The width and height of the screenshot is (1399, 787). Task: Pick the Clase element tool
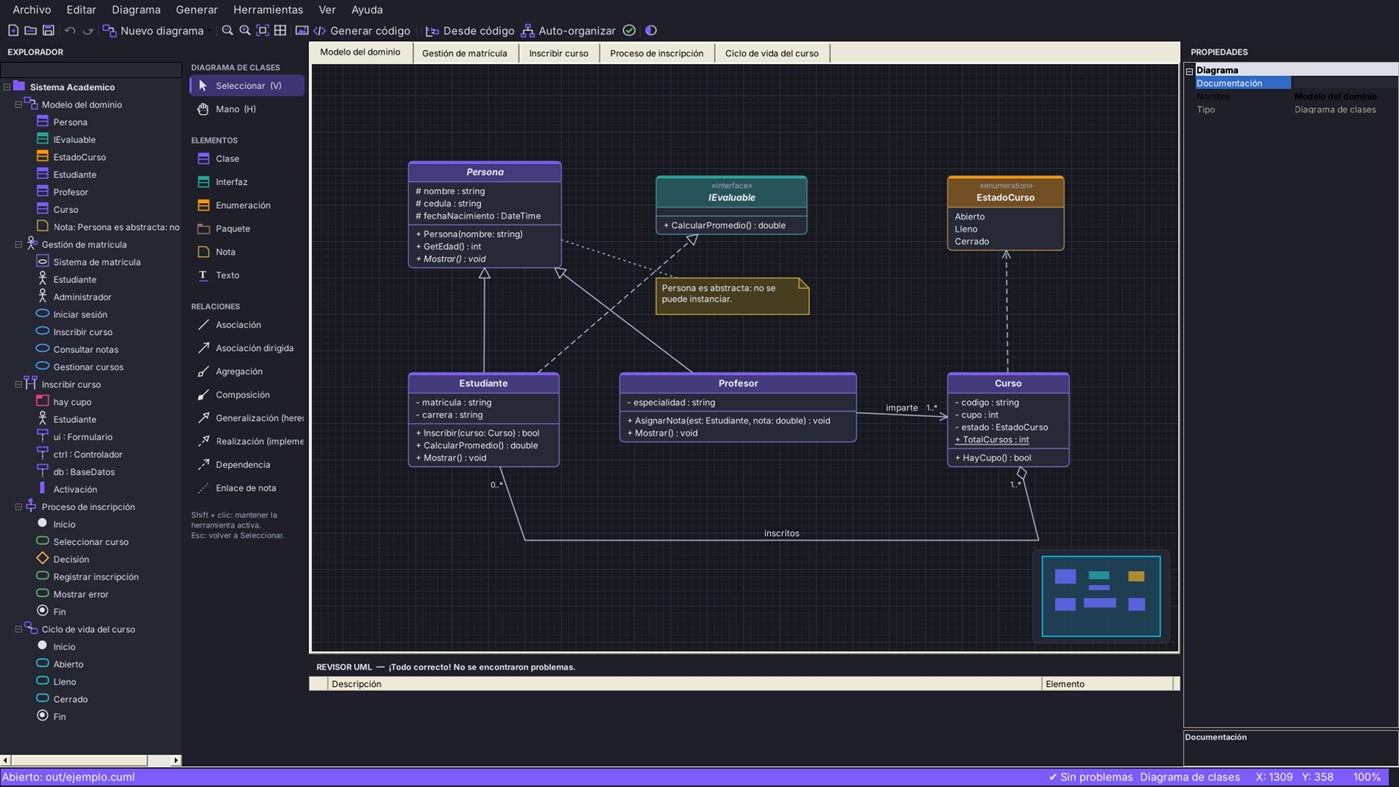coord(246,158)
